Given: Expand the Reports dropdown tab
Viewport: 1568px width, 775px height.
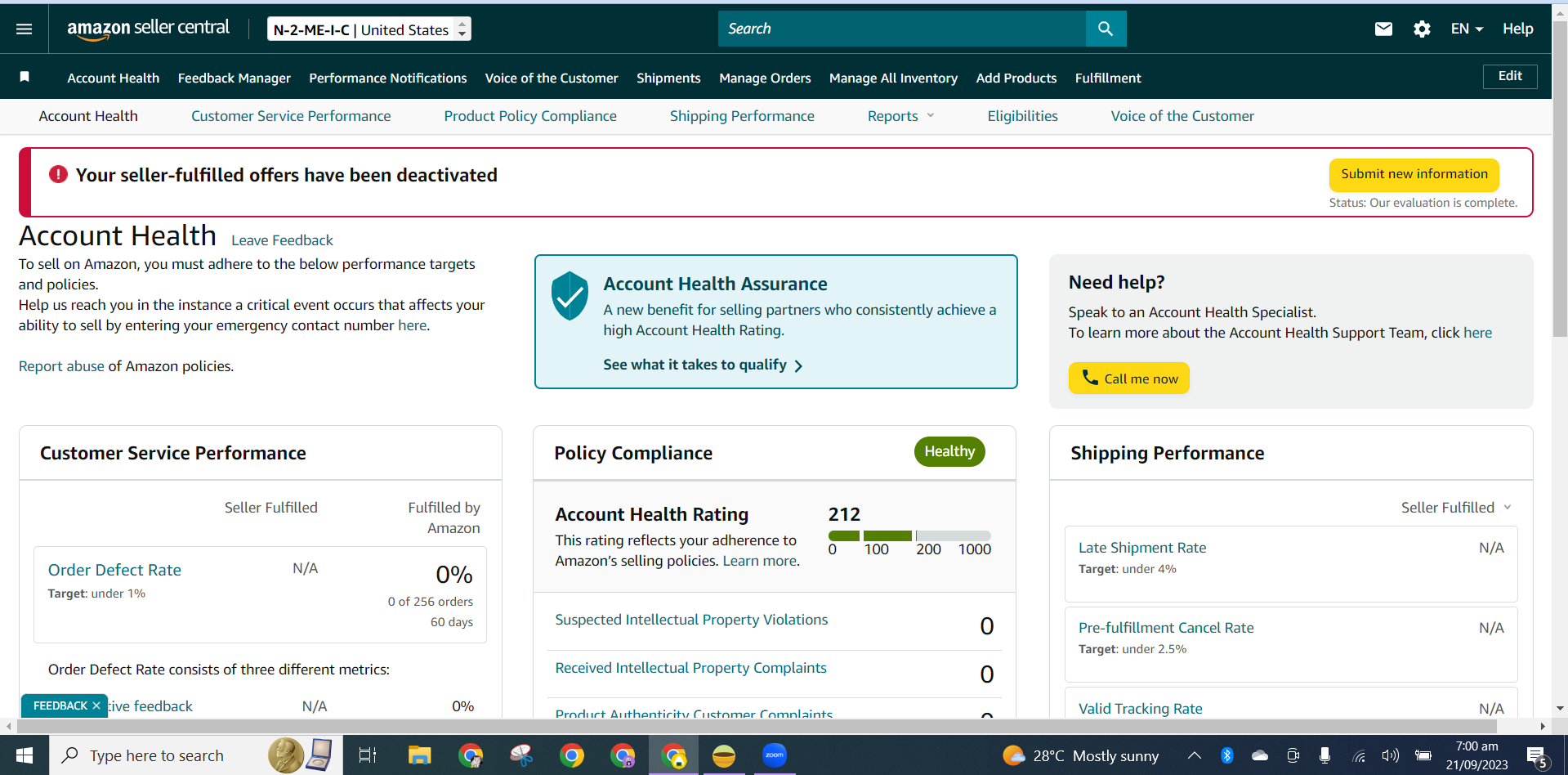Looking at the screenshot, I should (900, 116).
